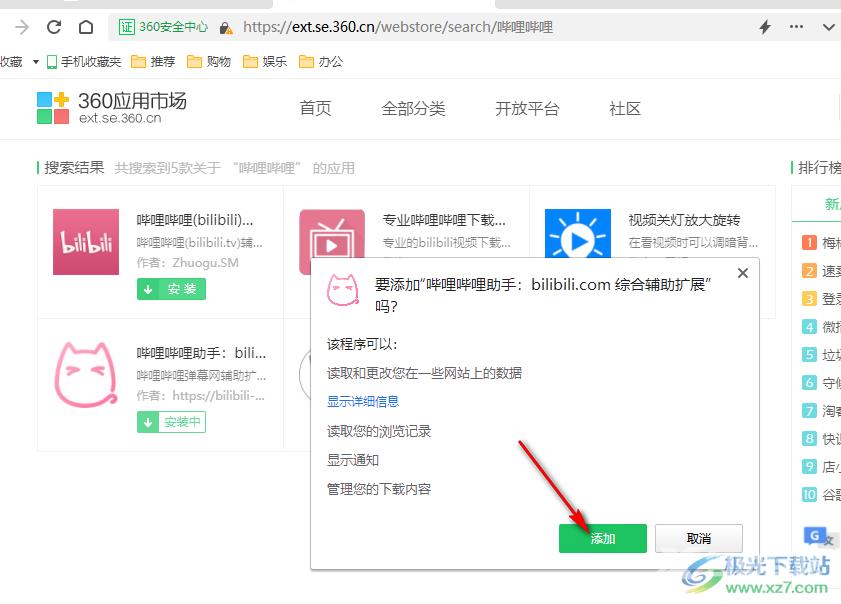Viewport: 841px width, 604px height.
Task: Click the cat icon in the dialog
Action: coord(343,290)
